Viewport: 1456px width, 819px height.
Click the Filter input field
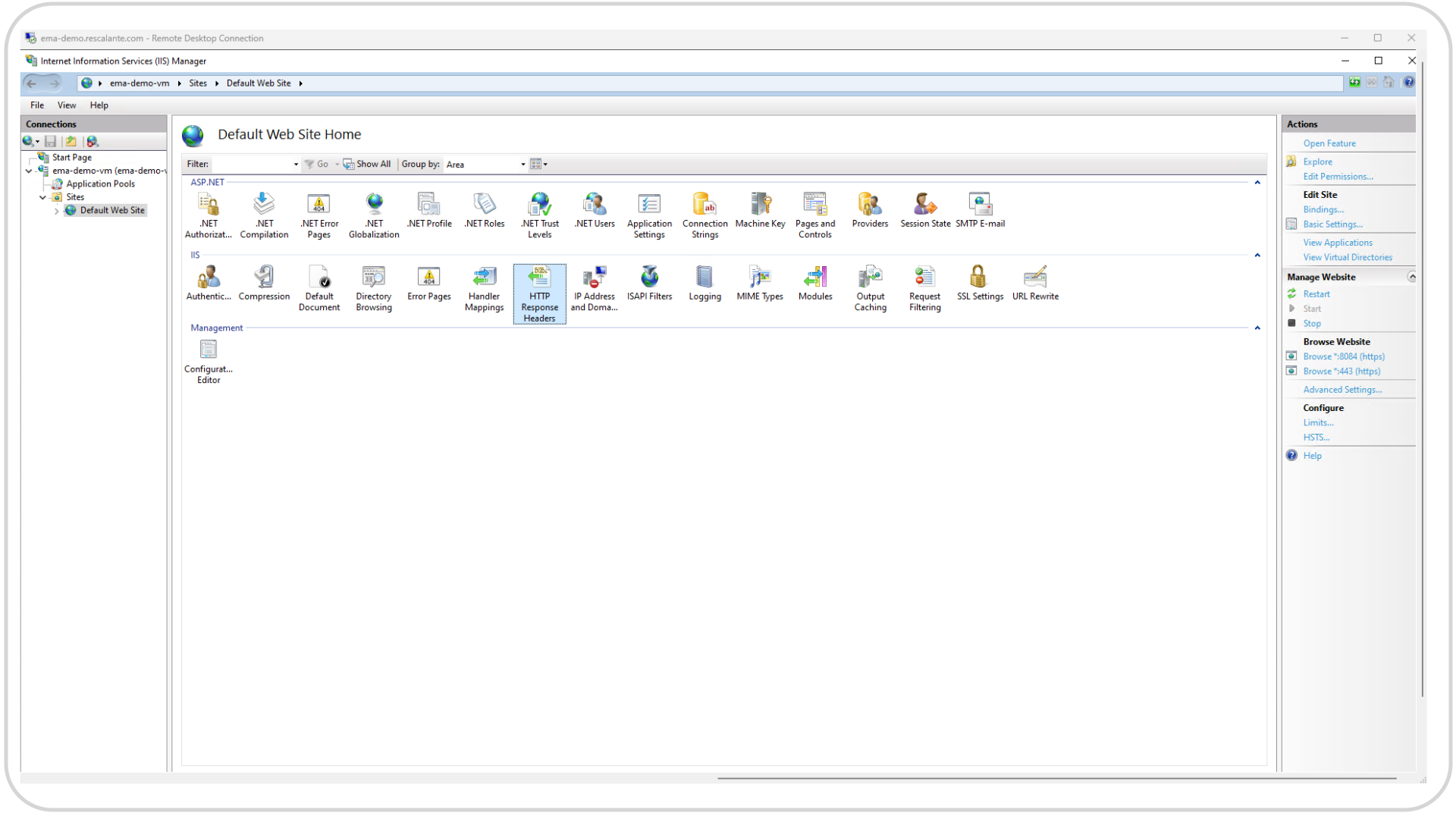[252, 165]
